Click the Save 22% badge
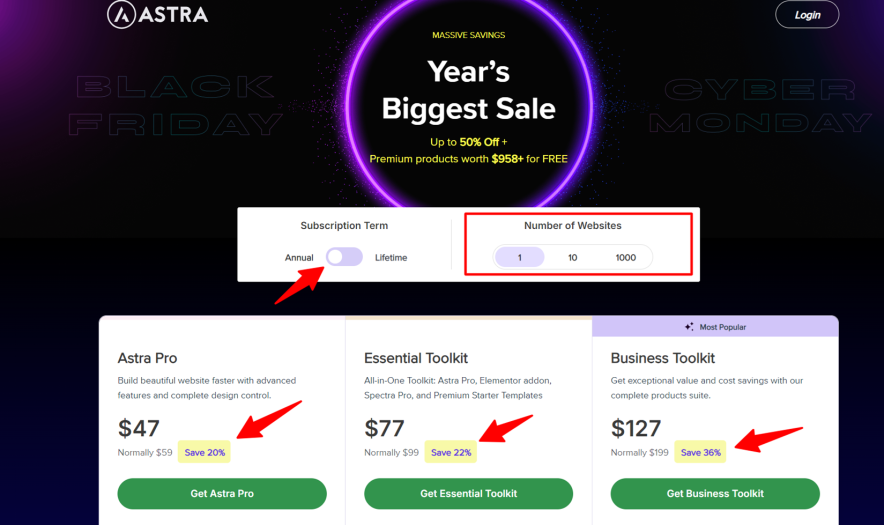This screenshot has width=884, height=525. click(451, 452)
